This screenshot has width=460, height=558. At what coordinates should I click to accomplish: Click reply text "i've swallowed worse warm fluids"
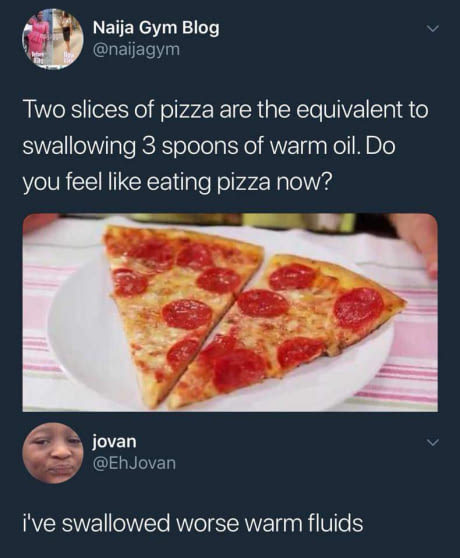click(x=192, y=523)
